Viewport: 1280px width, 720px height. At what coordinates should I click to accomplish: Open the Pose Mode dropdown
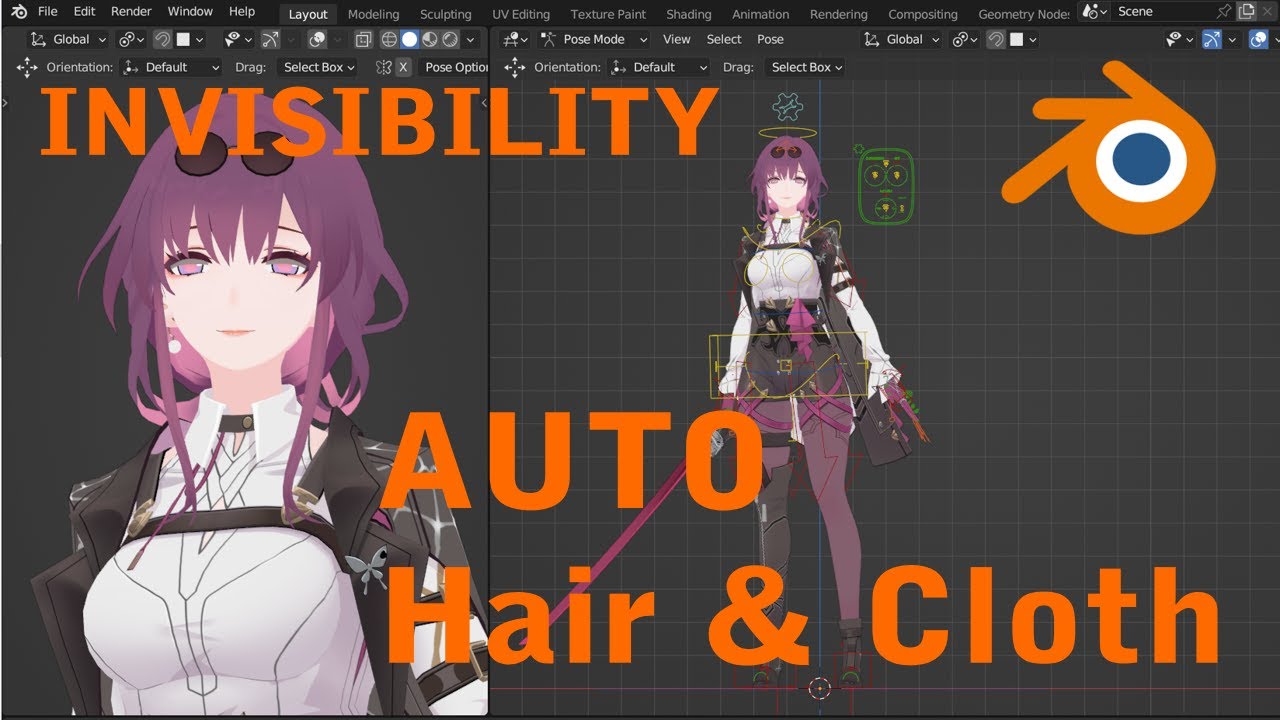(x=594, y=39)
